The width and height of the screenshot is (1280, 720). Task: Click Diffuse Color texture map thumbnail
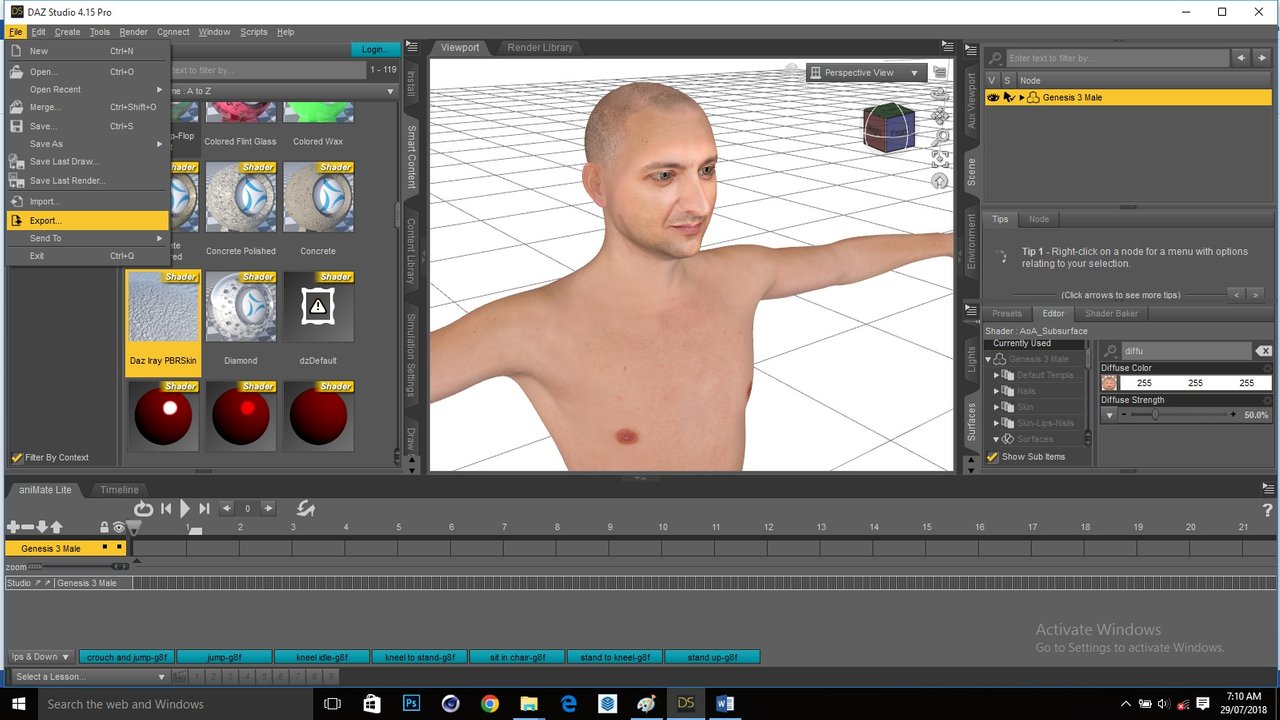1109,383
